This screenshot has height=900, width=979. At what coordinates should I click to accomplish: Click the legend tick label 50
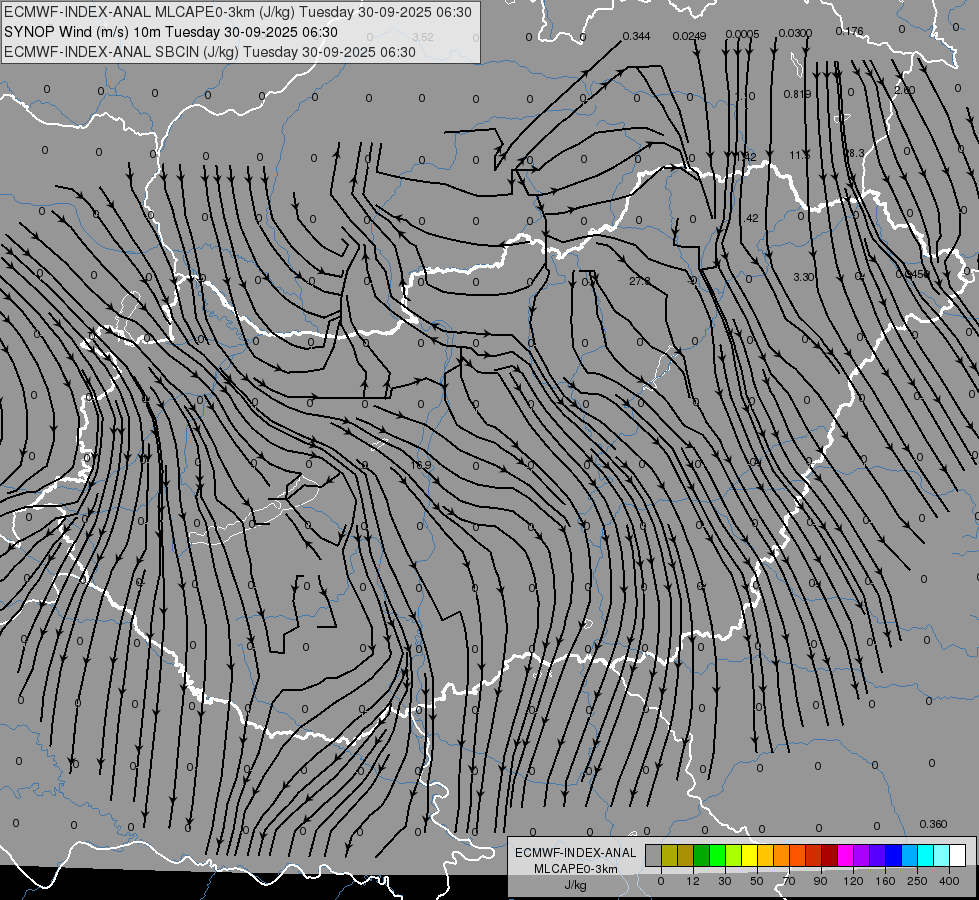[x=757, y=881]
